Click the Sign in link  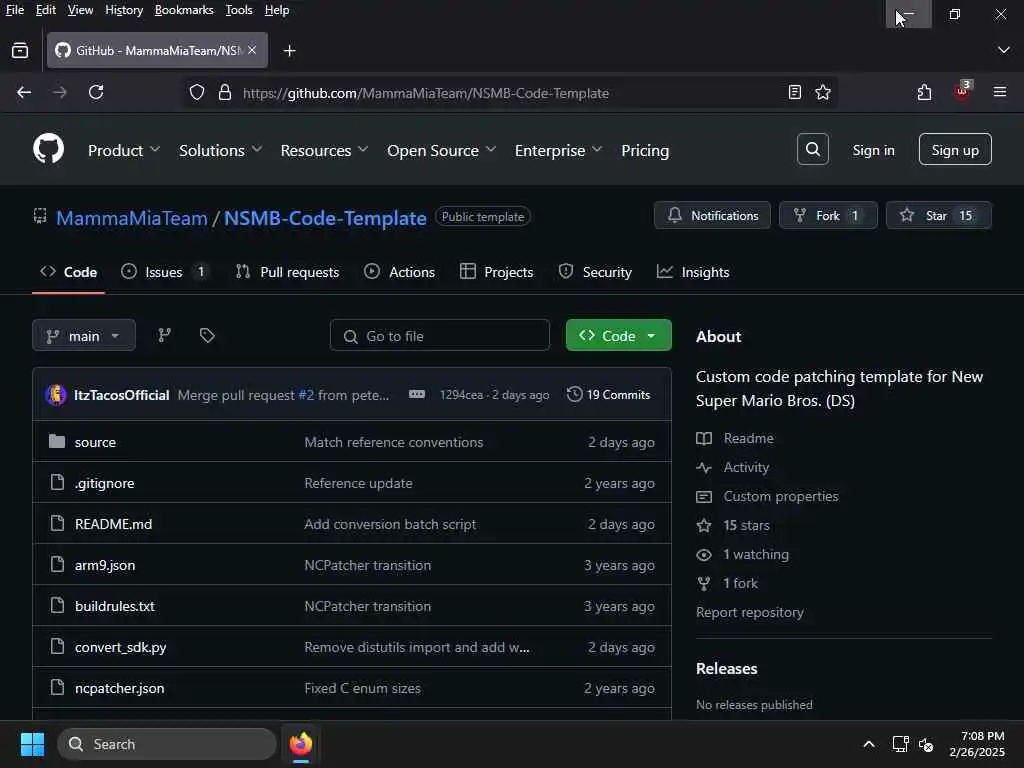pos(873,150)
